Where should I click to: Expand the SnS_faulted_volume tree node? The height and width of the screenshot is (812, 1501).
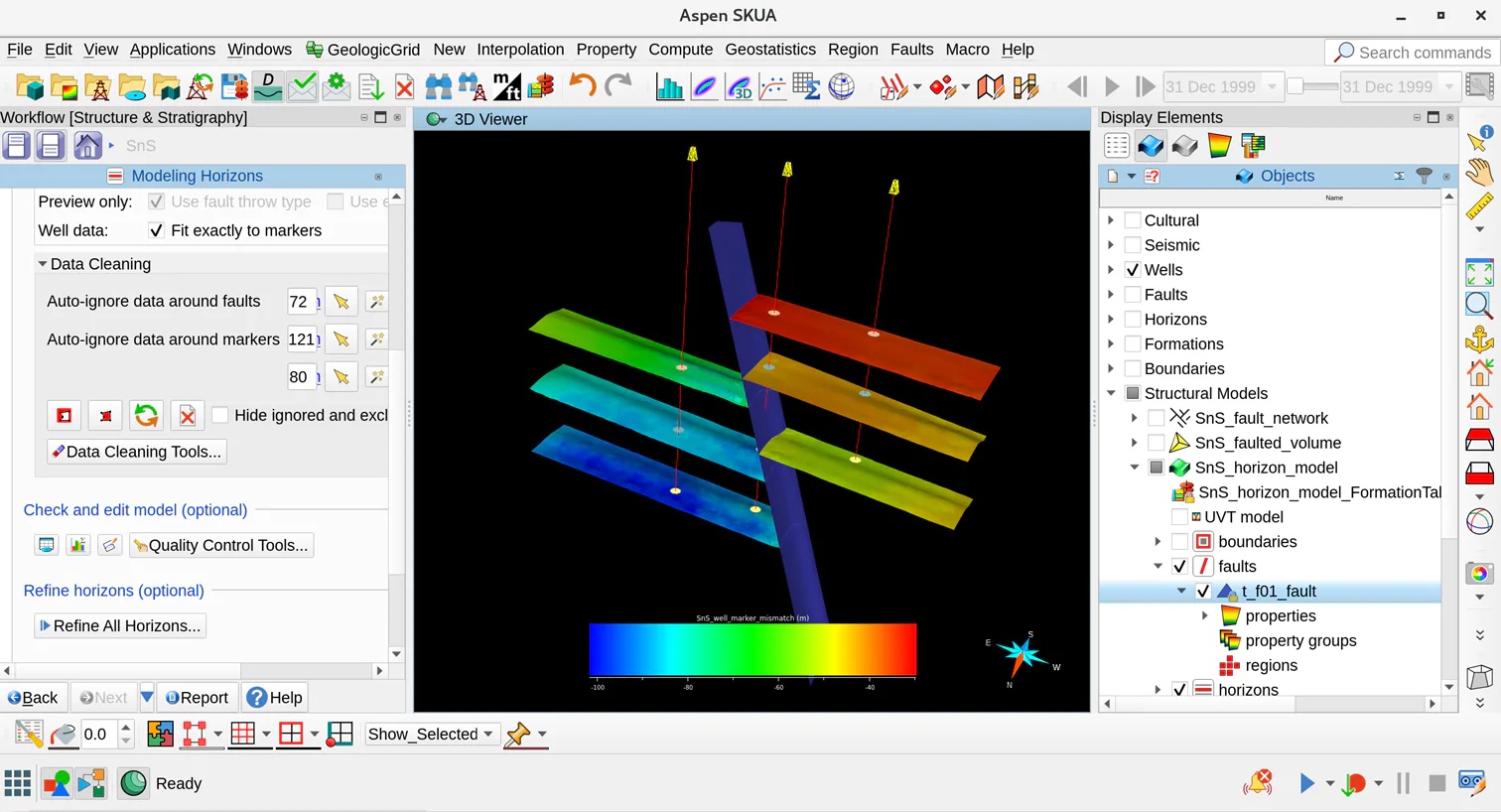coord(1135,443)
